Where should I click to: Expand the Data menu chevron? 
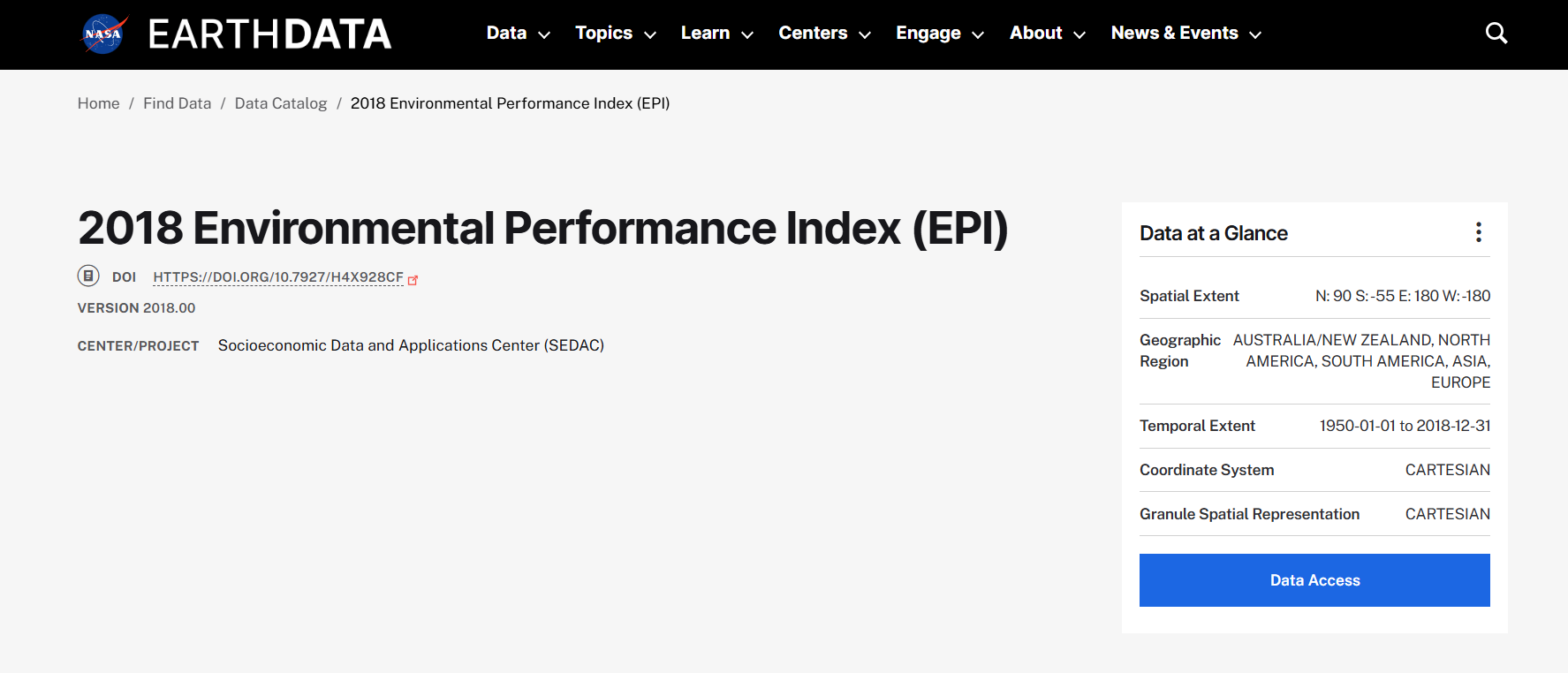pyautogui.click(x=544, y=35)
